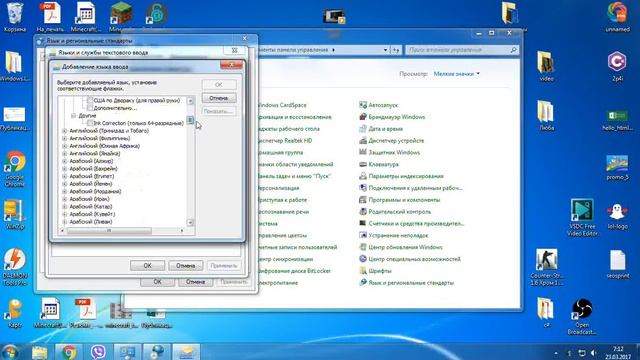Select Counter-Strike desktop shortcut
Image resolution: width=640 pixels, height=360 pixels.
pyautogui.click(x=547, y=267)
